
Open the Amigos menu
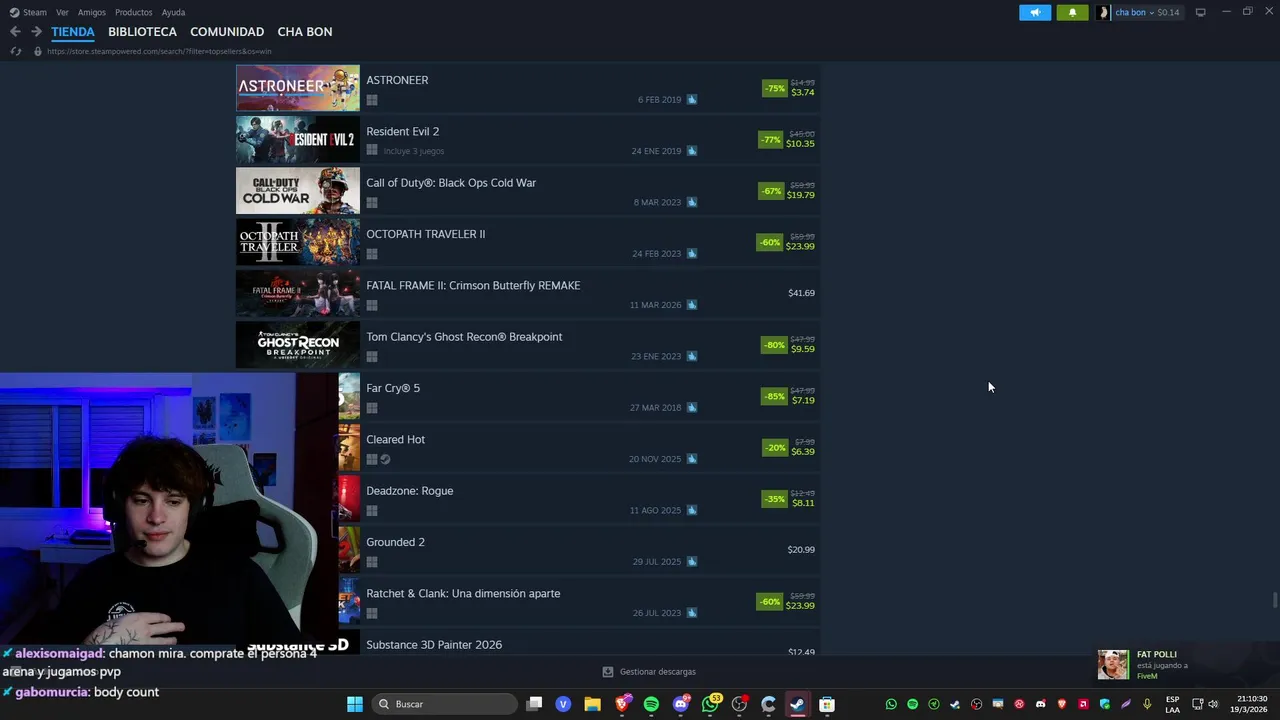[x=92, y=12]
